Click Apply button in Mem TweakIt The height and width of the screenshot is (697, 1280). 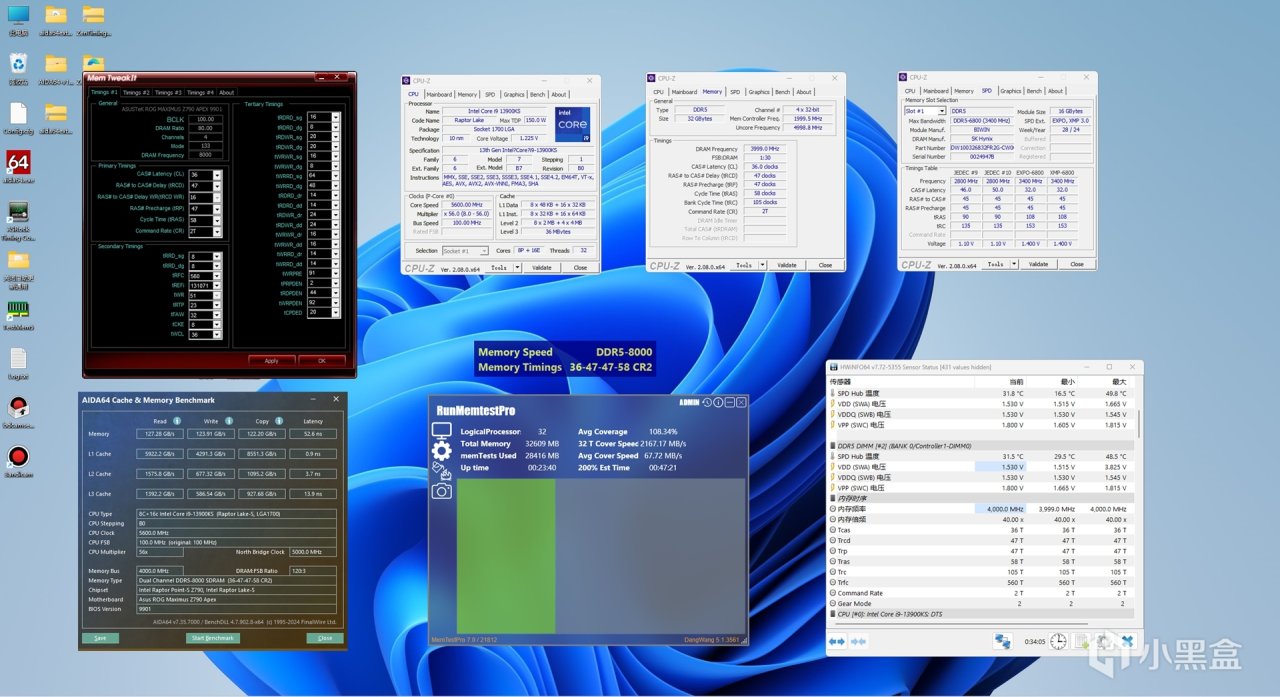[x=271, y=360]
